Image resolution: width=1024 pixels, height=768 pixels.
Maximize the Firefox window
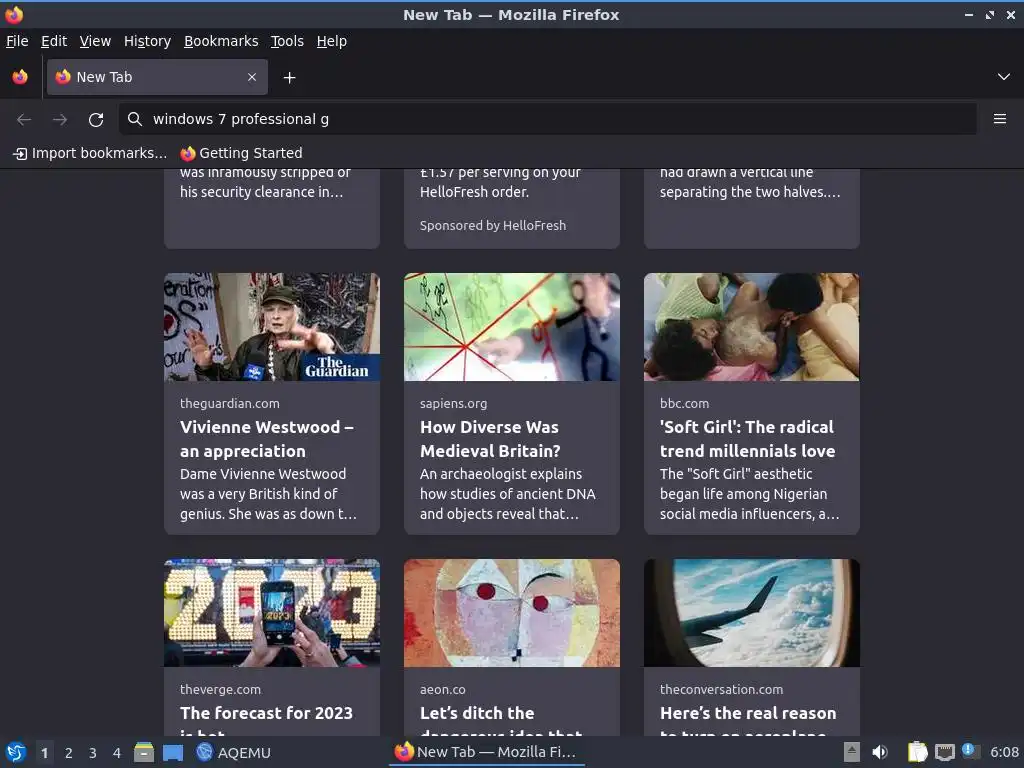[x=990, y=14]
